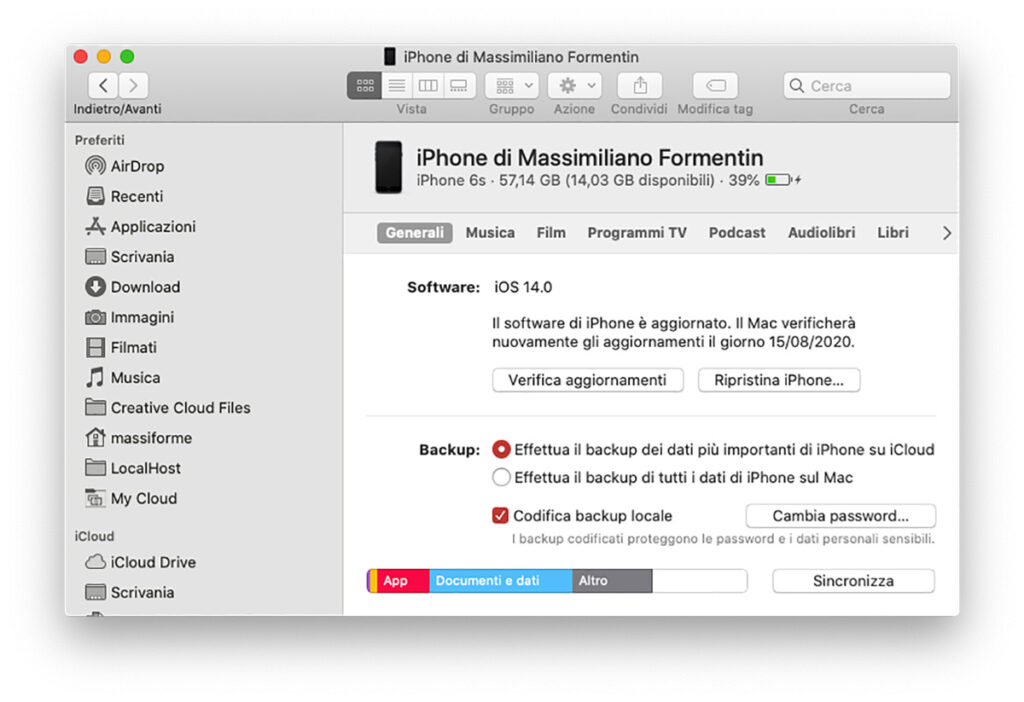Screen dimensions: 1024x702
Task: Switch to the Podcast tab
Action: coord(737,232)
